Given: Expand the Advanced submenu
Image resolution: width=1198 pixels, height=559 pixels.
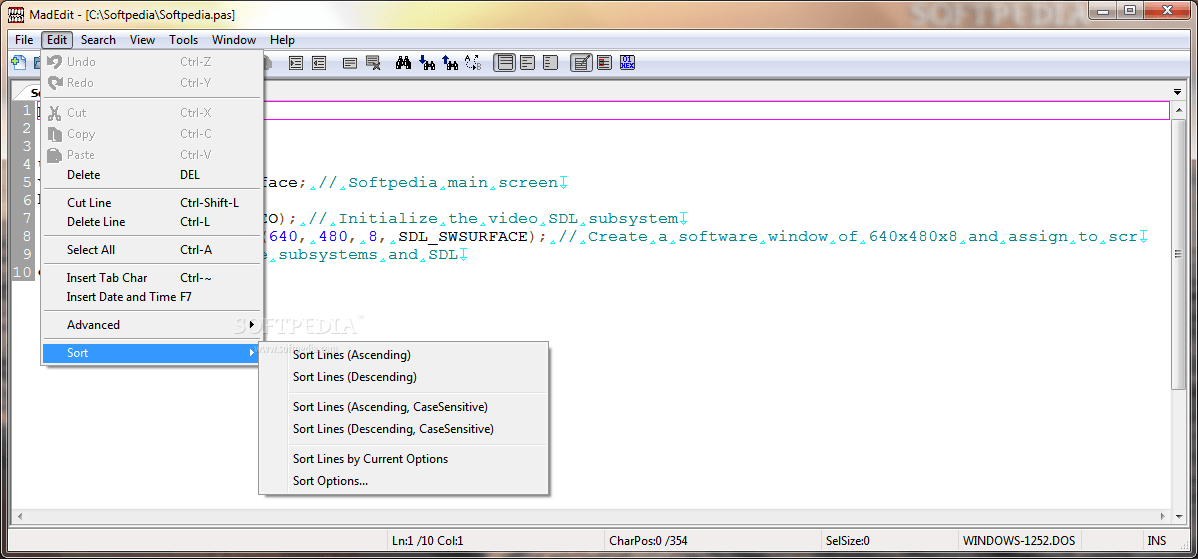Looking at the screenshot, I should click(x=152, y=325).
